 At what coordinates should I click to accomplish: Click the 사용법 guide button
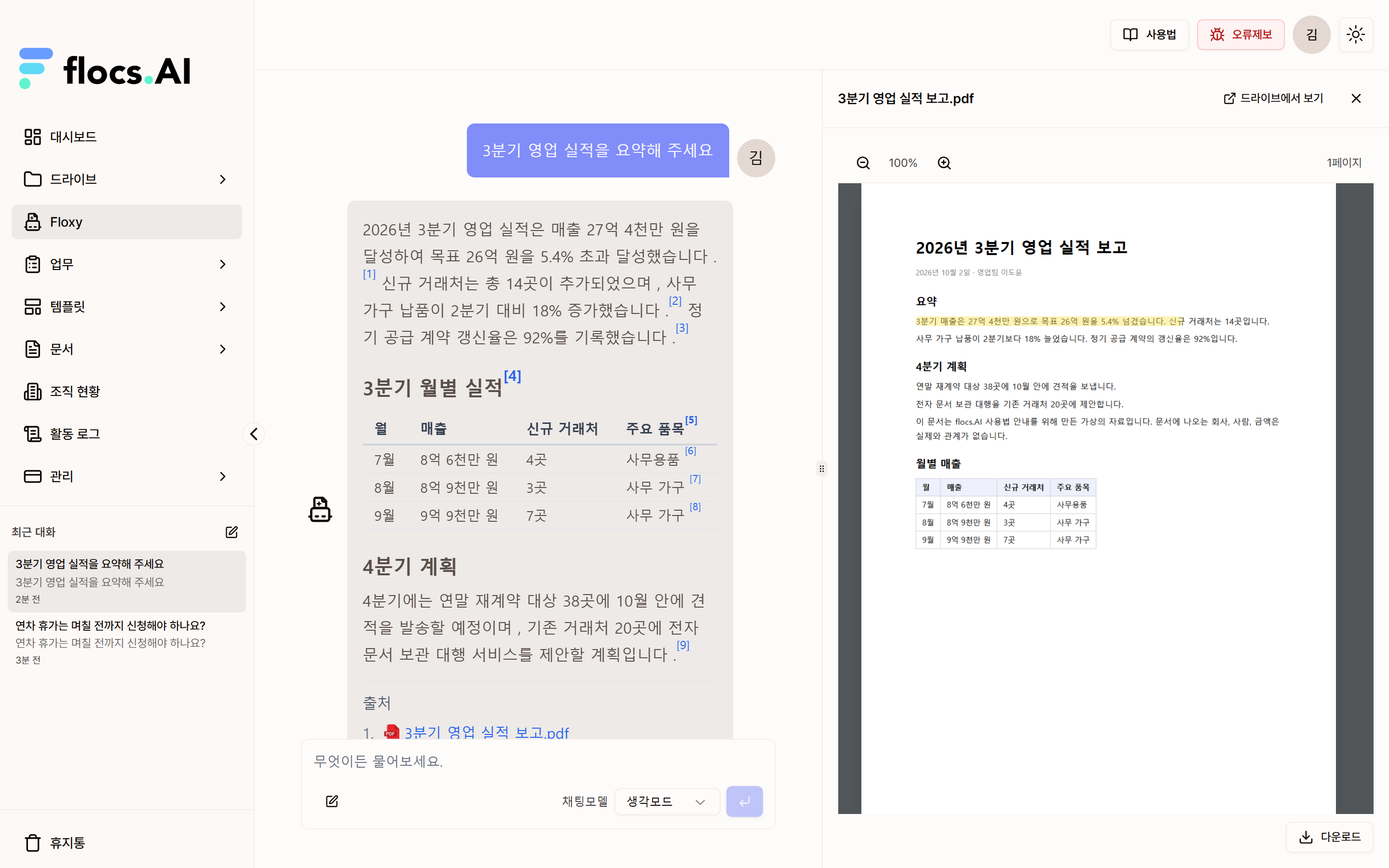1149,34
